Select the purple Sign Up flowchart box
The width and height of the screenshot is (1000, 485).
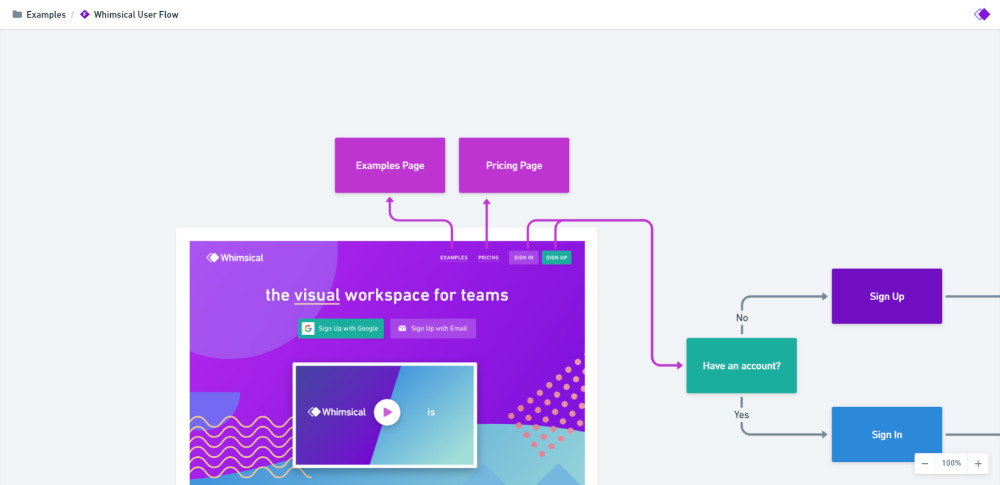[x=886, y=296]
